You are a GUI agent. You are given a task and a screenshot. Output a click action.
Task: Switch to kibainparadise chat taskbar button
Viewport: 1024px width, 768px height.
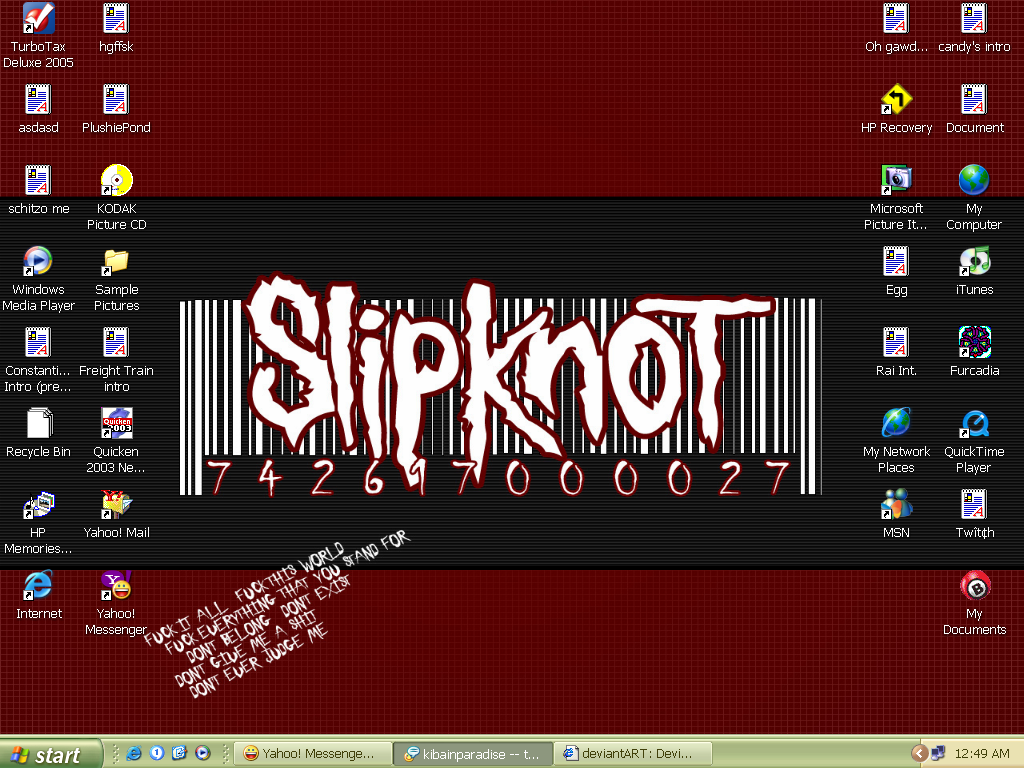473,754
